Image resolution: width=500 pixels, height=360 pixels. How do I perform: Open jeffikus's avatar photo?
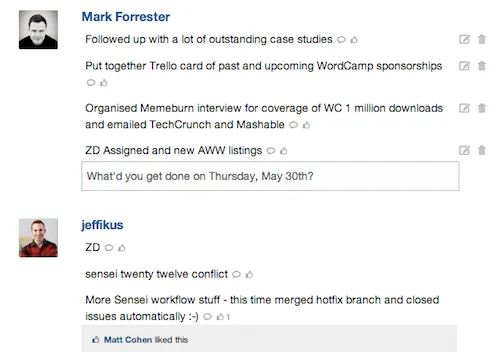38,238
